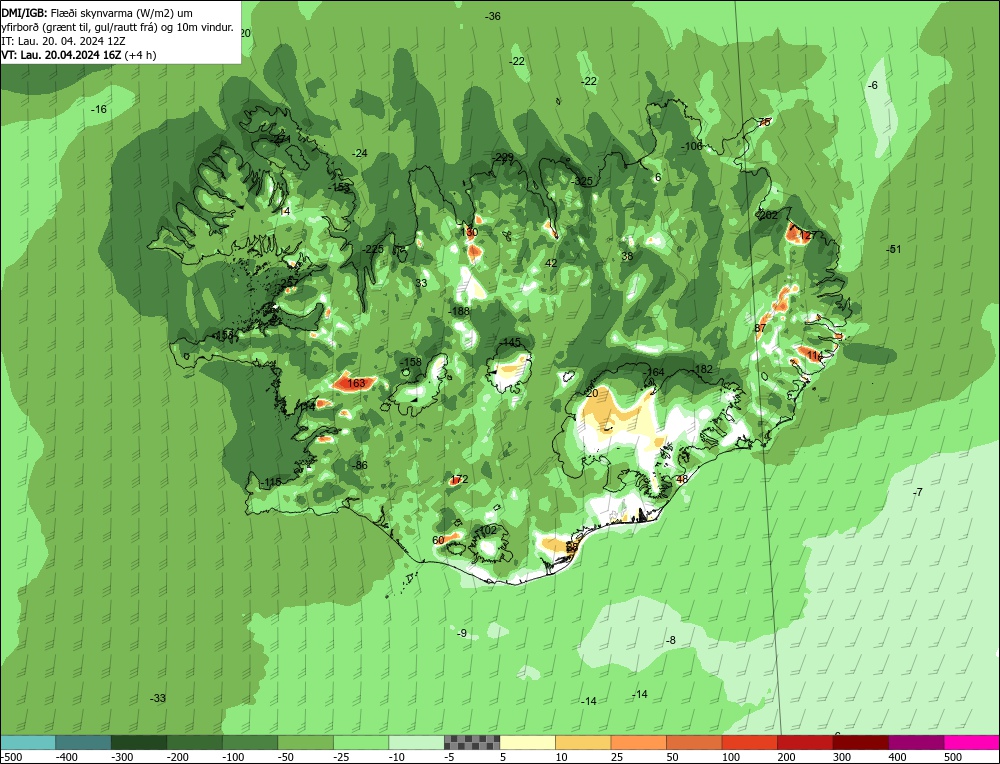This screenshot has height=764, width=1000.
Task: Click the '163' value on the red patch
Action: point(357,383)
